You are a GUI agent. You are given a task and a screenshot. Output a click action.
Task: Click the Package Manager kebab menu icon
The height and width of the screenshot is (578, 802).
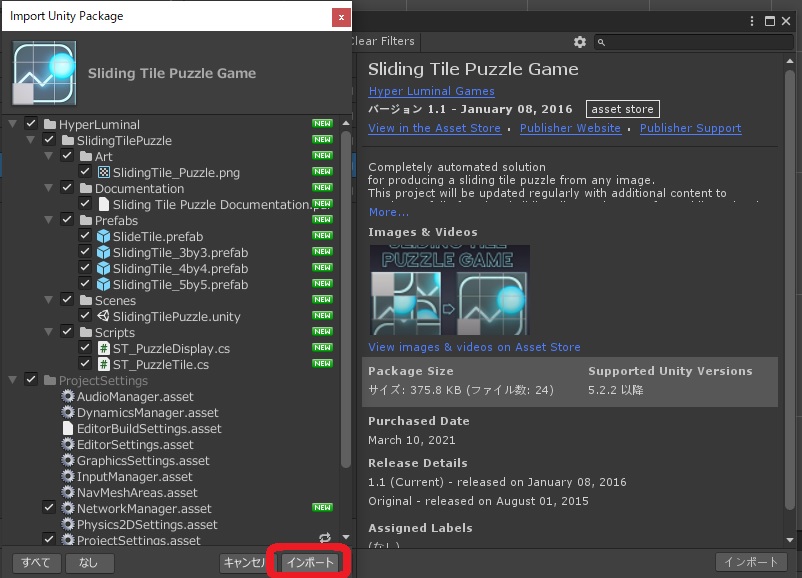coord(751,21)
